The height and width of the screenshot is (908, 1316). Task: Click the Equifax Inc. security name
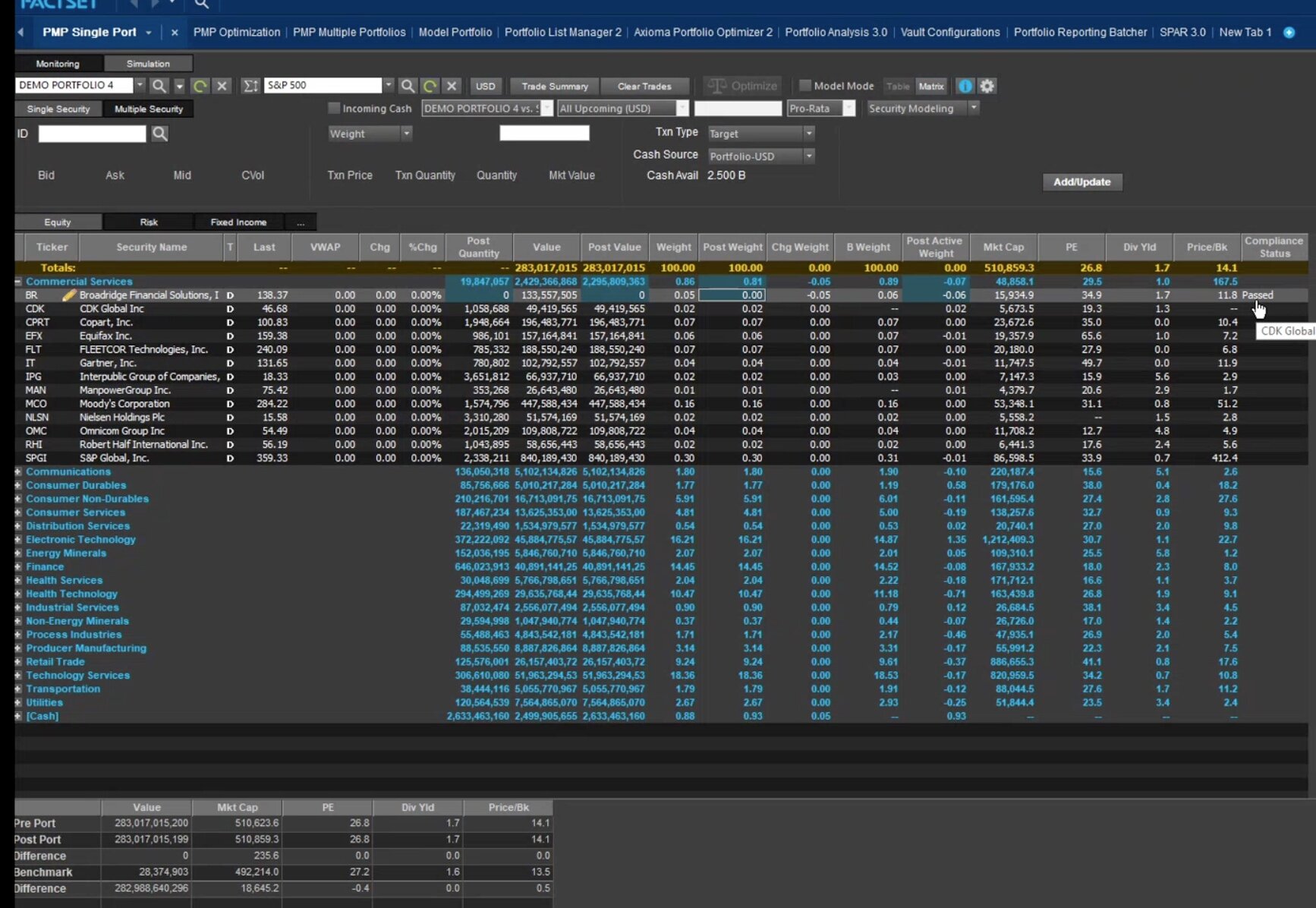point(105,336)
